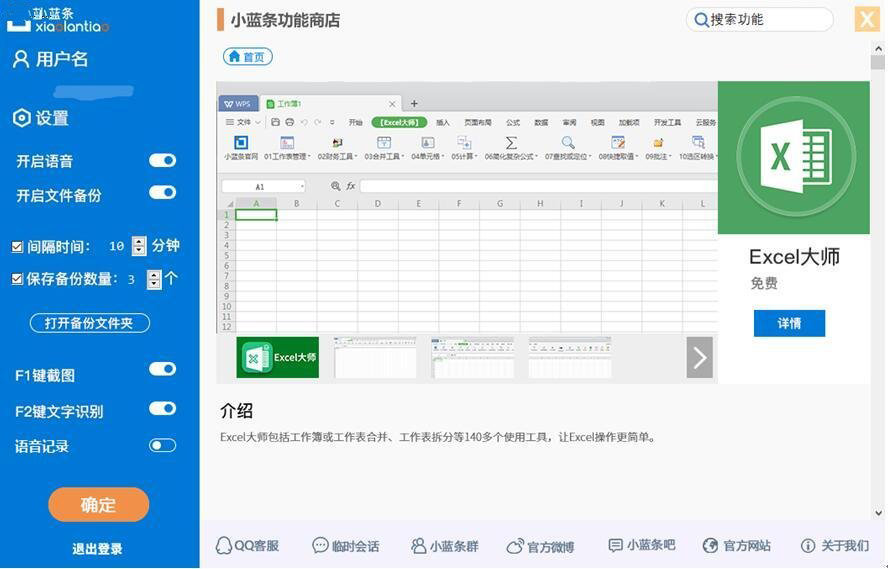Screen dimensions: 888x569
Task: Click the 打开备份文件夹 button
Action: pos(89,323)
